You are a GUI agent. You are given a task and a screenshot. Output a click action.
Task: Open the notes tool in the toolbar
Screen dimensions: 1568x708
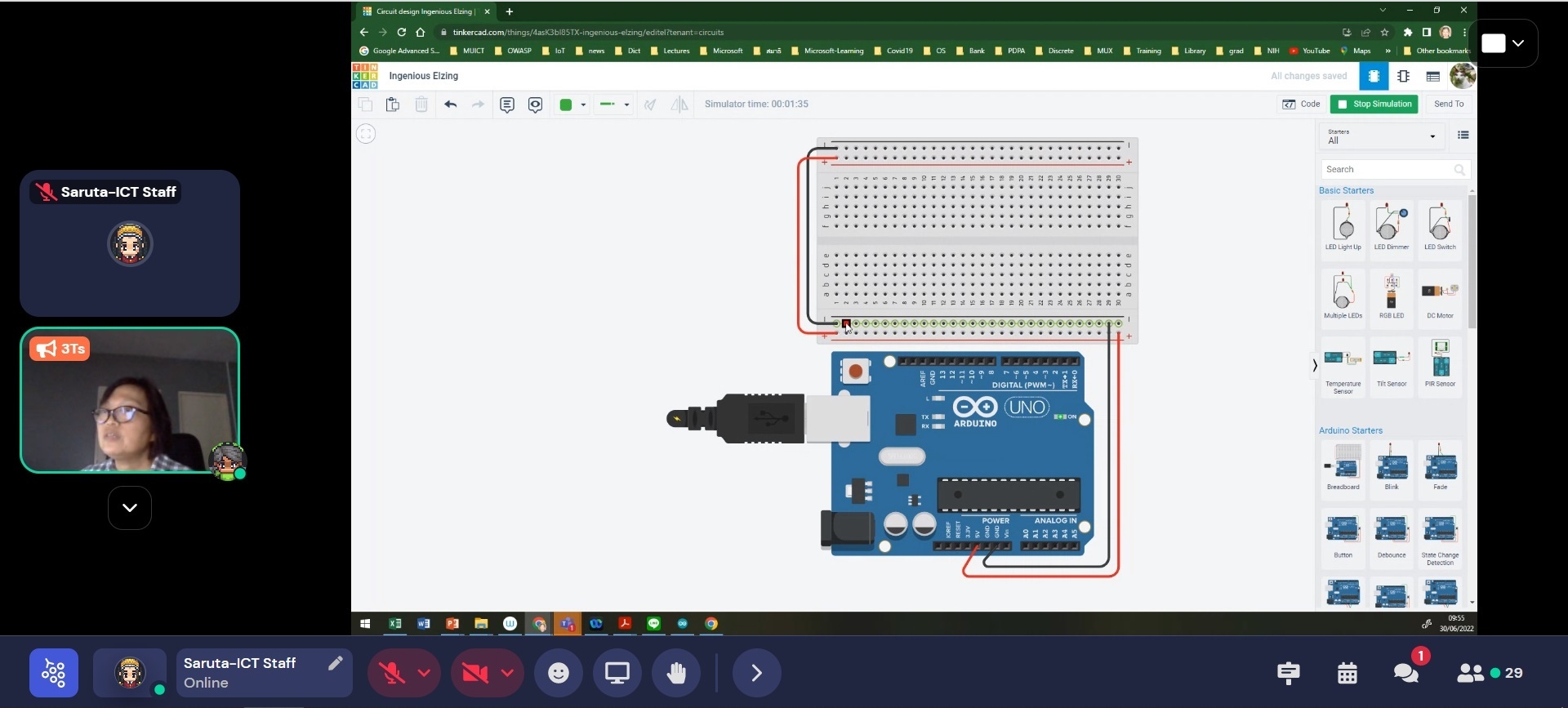pos(507,105)
